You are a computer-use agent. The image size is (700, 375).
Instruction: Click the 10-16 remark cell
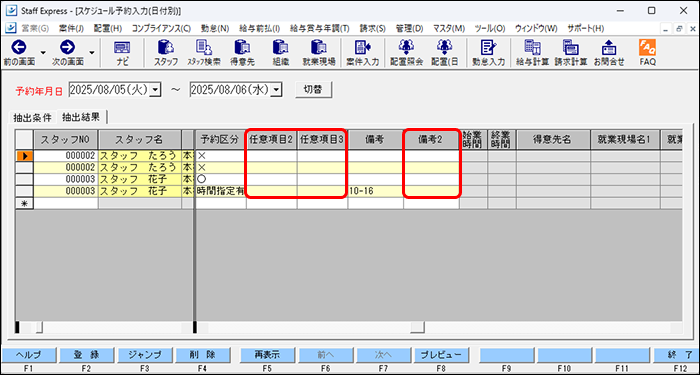tap(375, 192)
